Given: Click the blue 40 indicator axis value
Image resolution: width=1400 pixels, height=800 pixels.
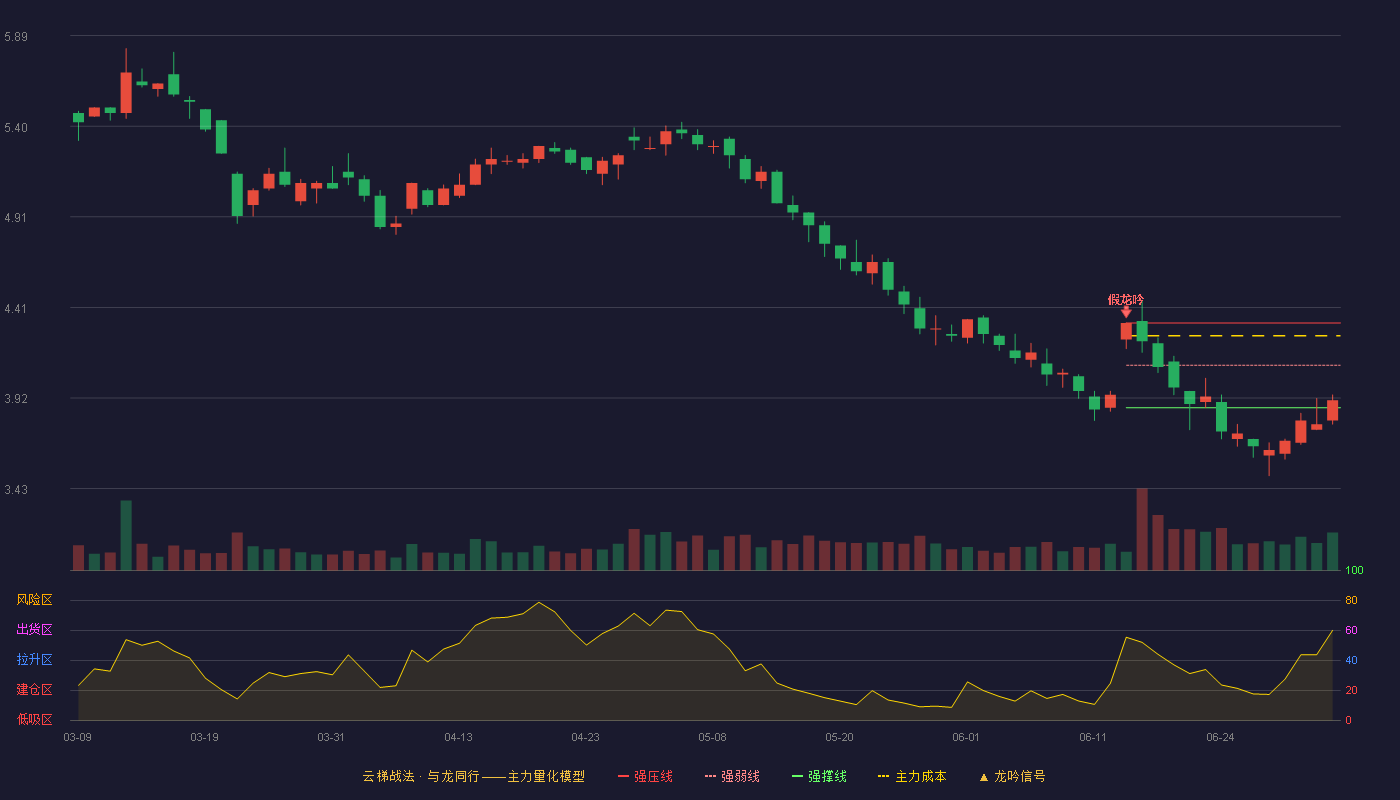Looking at the screenshot, I should click(x=1351, y=660).
